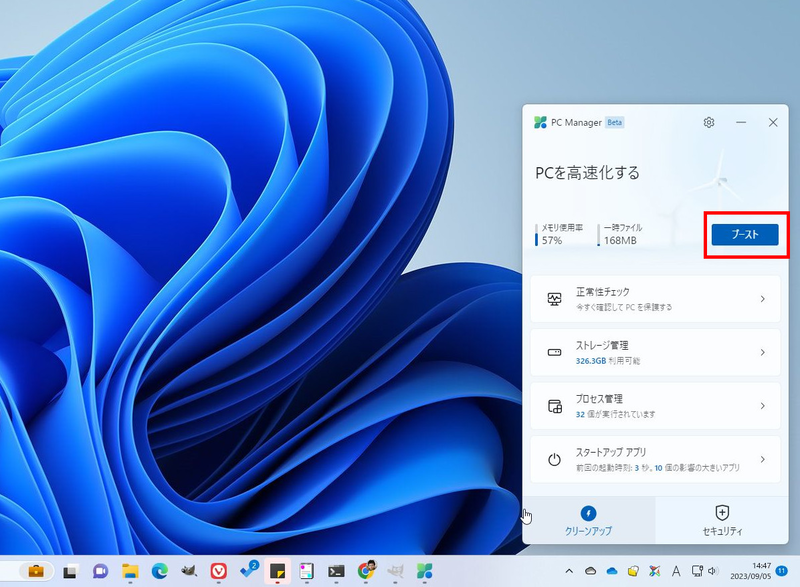Switch to the セキュリティ tab
The height and width of the screenshot is (587, 800).
coord(722,520)
